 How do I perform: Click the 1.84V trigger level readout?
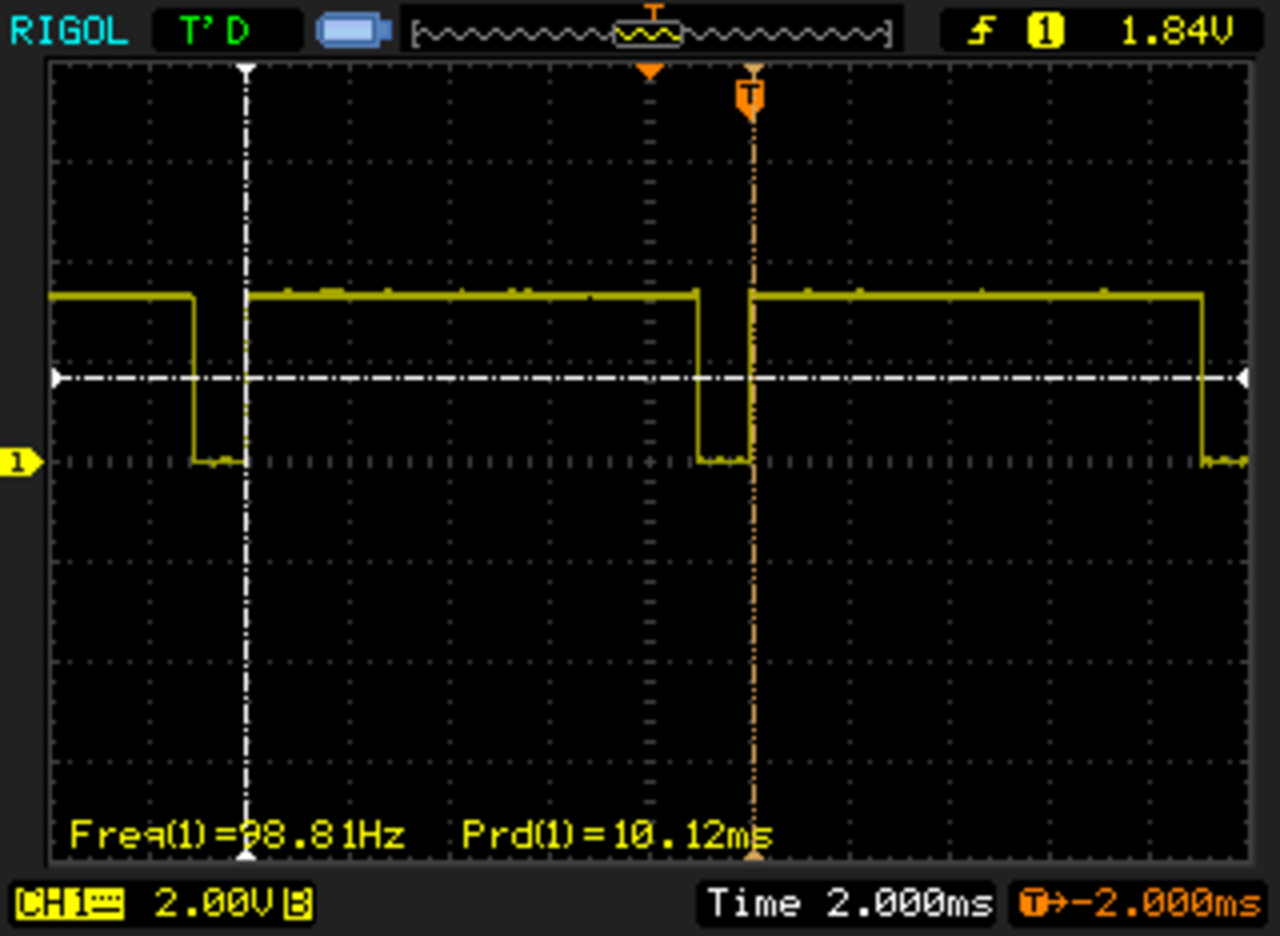[x=1176, y=32]
